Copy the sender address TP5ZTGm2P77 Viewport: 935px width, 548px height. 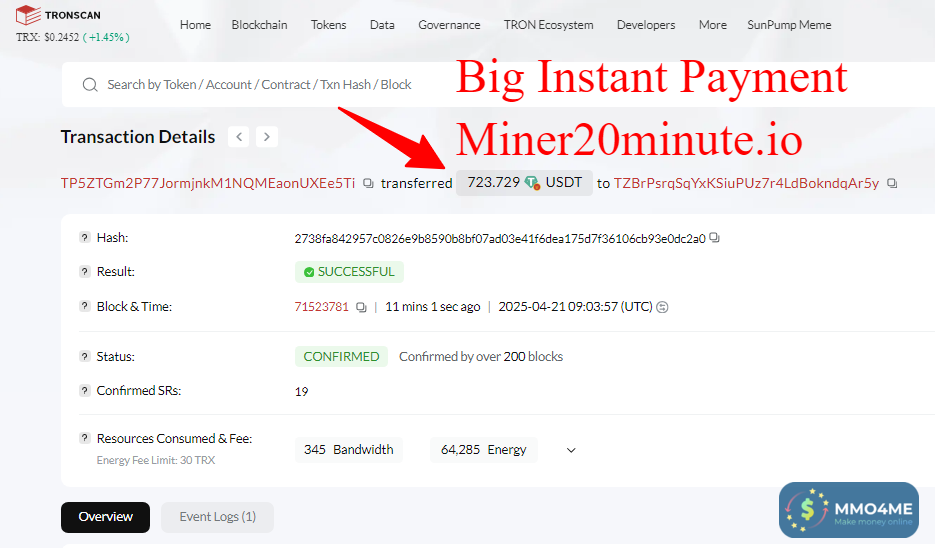[x=369, y=183]
